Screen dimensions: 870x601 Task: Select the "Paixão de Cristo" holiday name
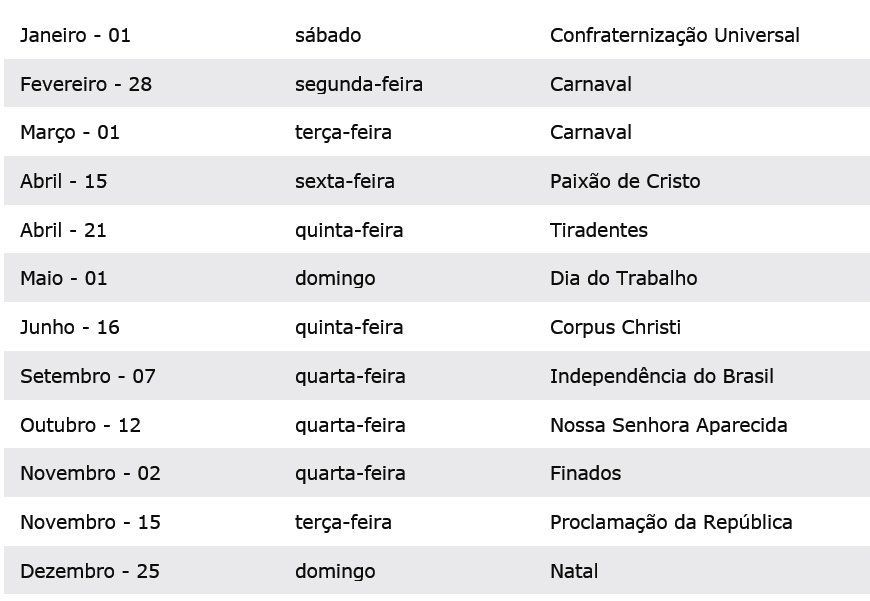click(x=625, y=181)
